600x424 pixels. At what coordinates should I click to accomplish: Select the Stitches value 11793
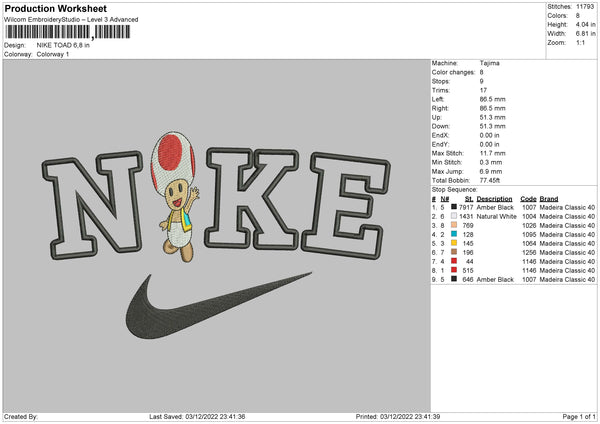coord(585,7)
